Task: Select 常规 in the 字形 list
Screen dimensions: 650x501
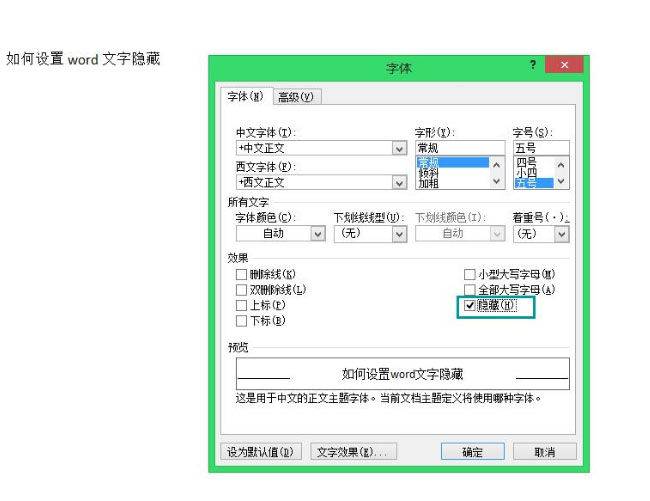Action: 452,162
